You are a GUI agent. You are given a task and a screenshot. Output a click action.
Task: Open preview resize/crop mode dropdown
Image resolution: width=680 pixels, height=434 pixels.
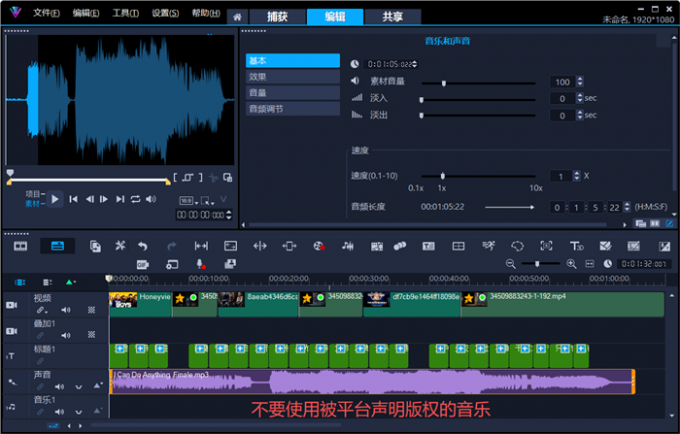[x=208, y=201]
